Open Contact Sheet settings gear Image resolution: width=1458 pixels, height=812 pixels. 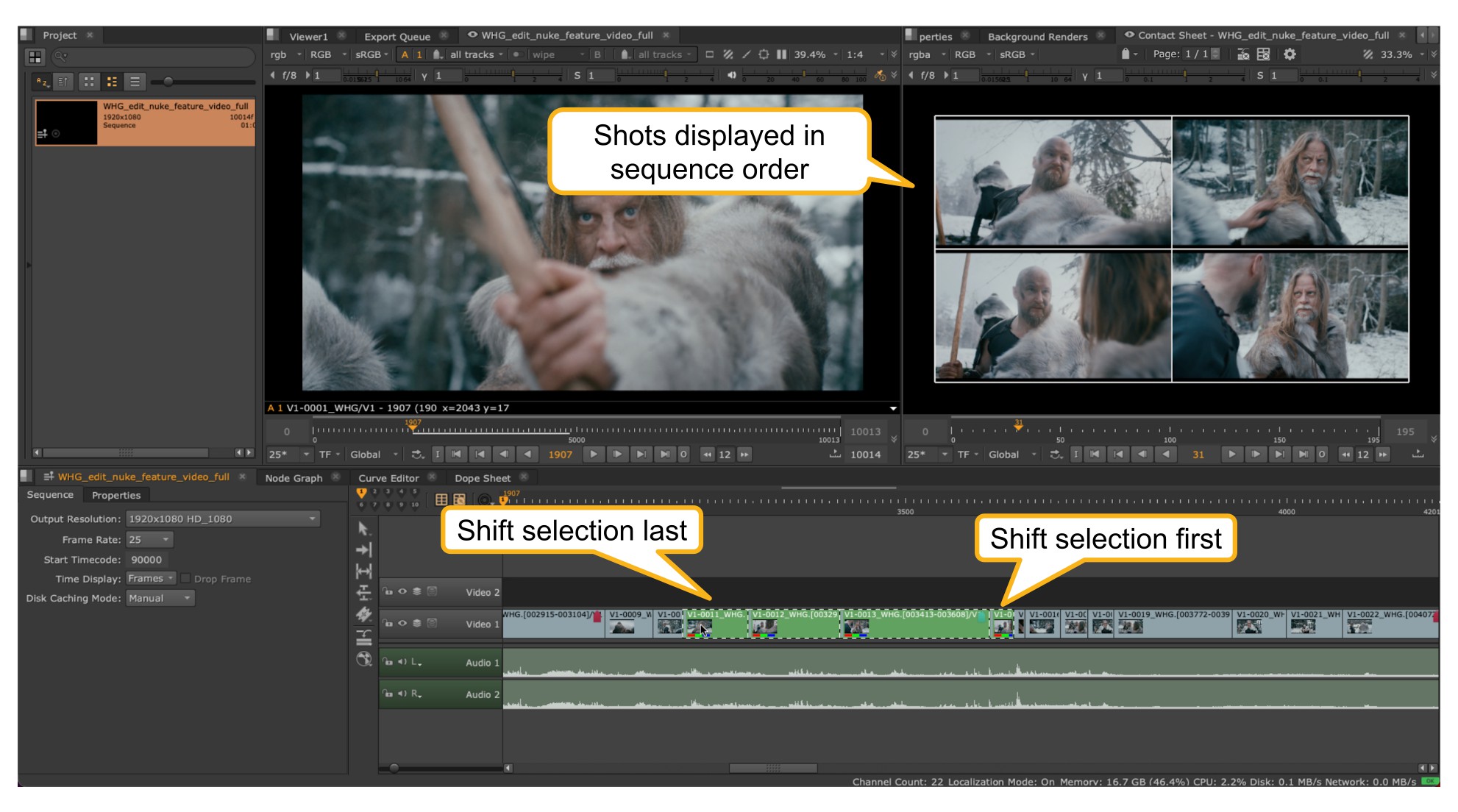[x=1290, y=54]
